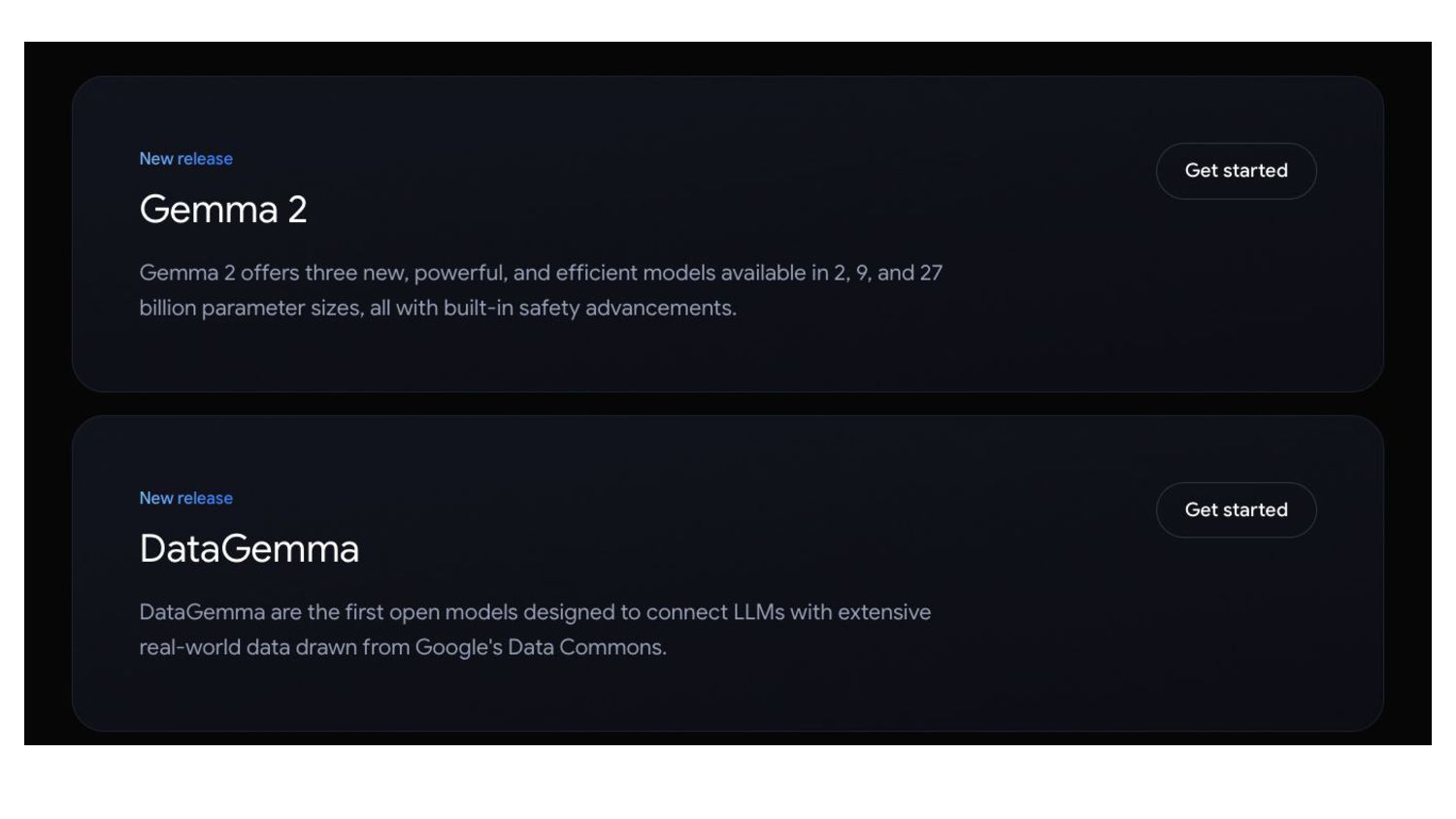Screen dimensions: 1456x819
Task: Open the Gemma 2 heading
Action: pyautogui.click(x=223, y=210)
